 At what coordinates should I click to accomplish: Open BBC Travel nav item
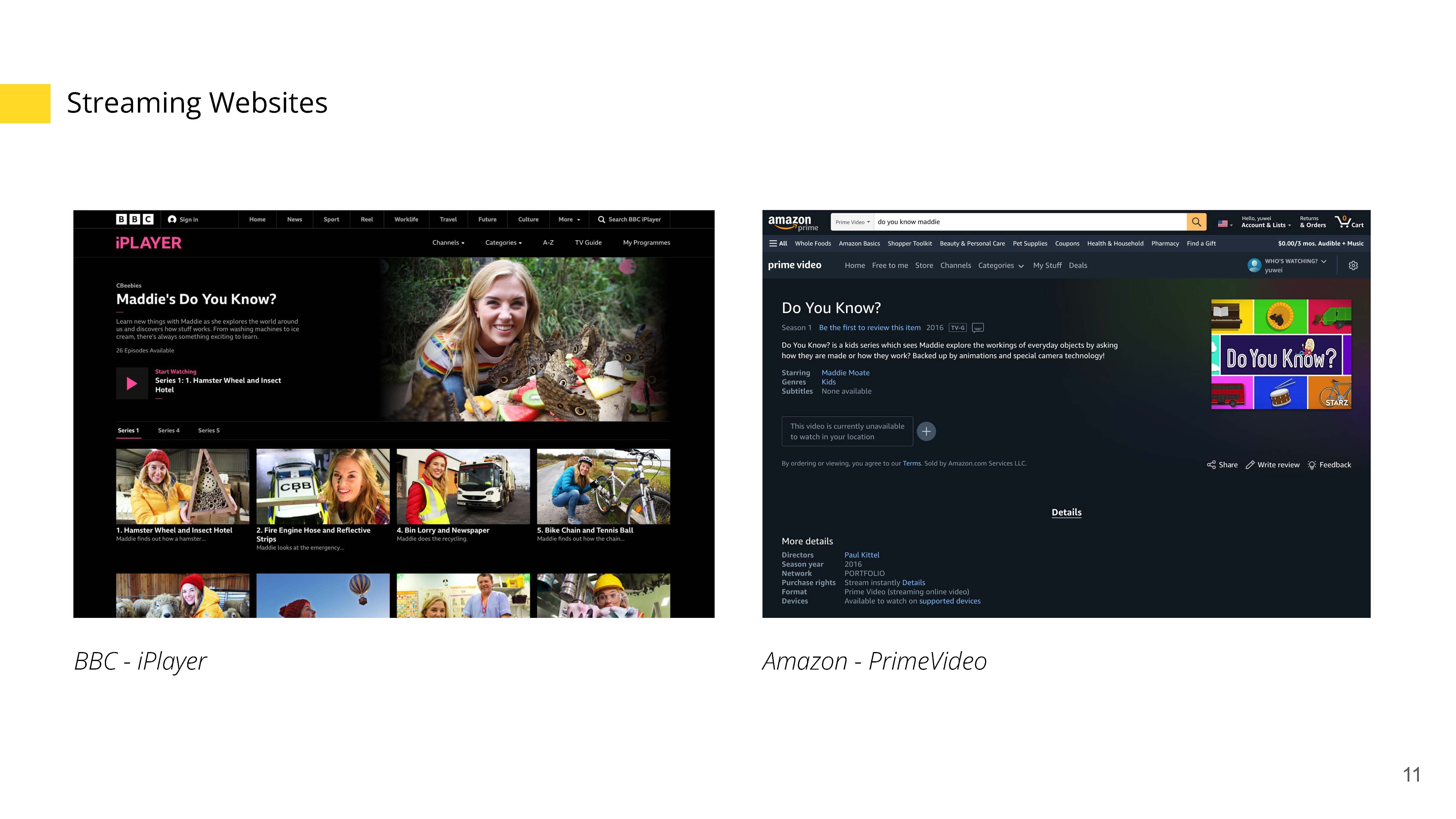[x=448, y=219]
